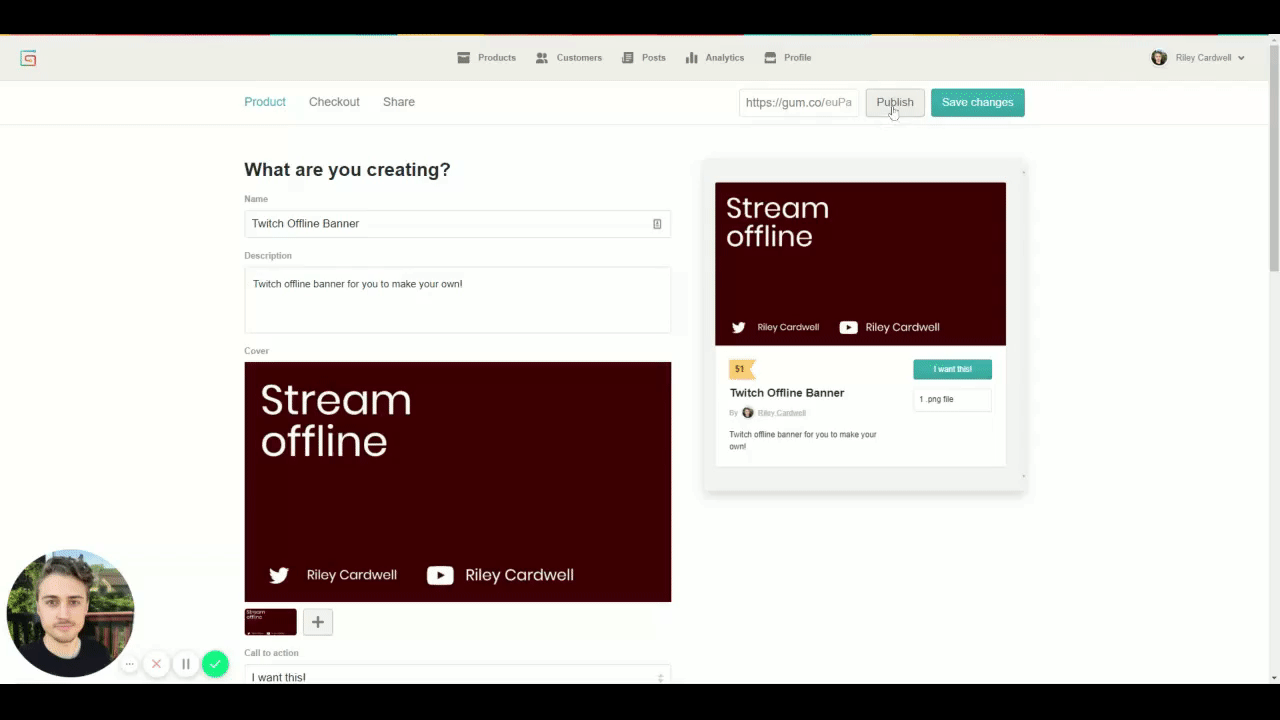Open recorder more options ellipsis
Image resolution: width=1280 pixels, height=720 pixels.
coord(129,664)
